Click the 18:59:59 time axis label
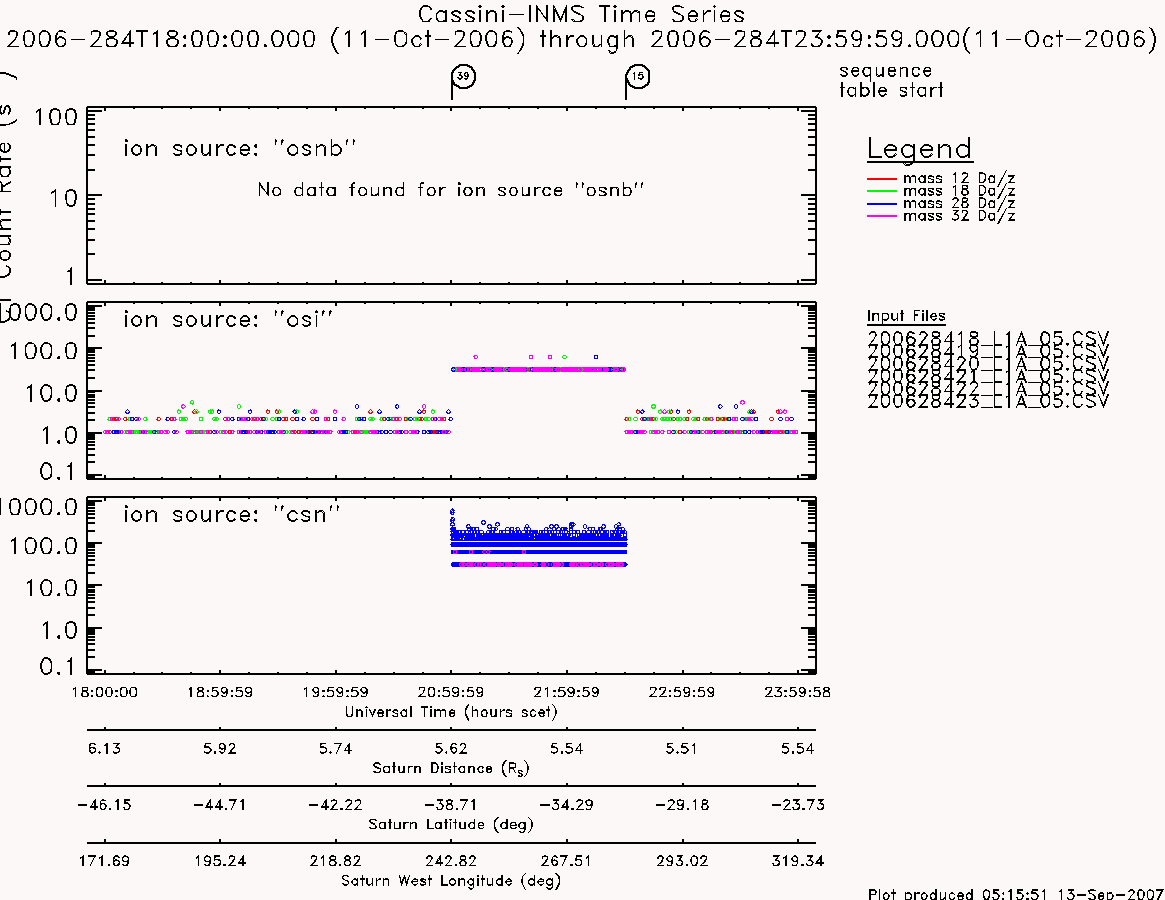The width and height of the screenshot is (1165, 900). coord(220,692)
